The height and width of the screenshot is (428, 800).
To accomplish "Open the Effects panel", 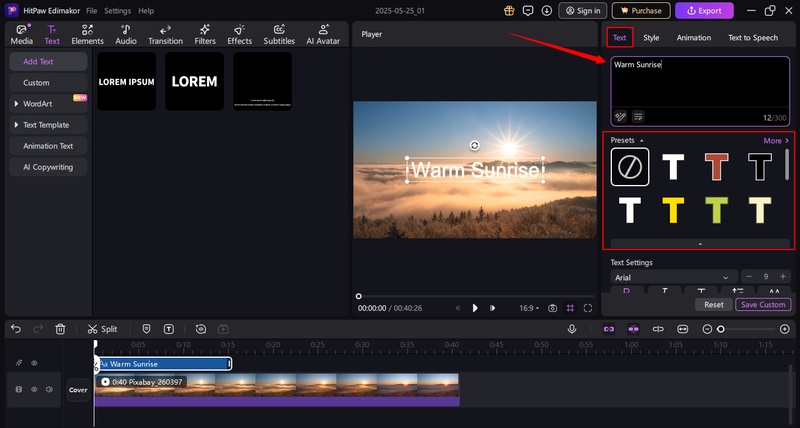I will (x=239, y=35).
